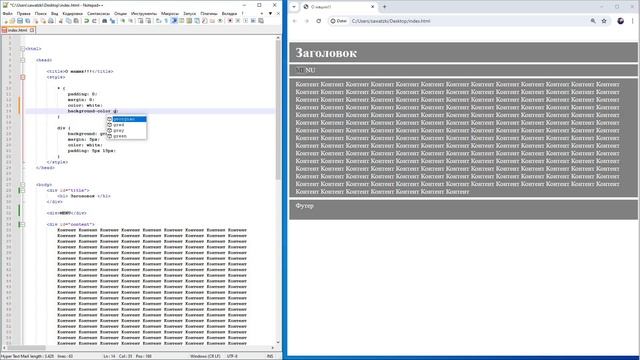Bookmark the page with star icon
640x360 pixels.
point(604,21)
